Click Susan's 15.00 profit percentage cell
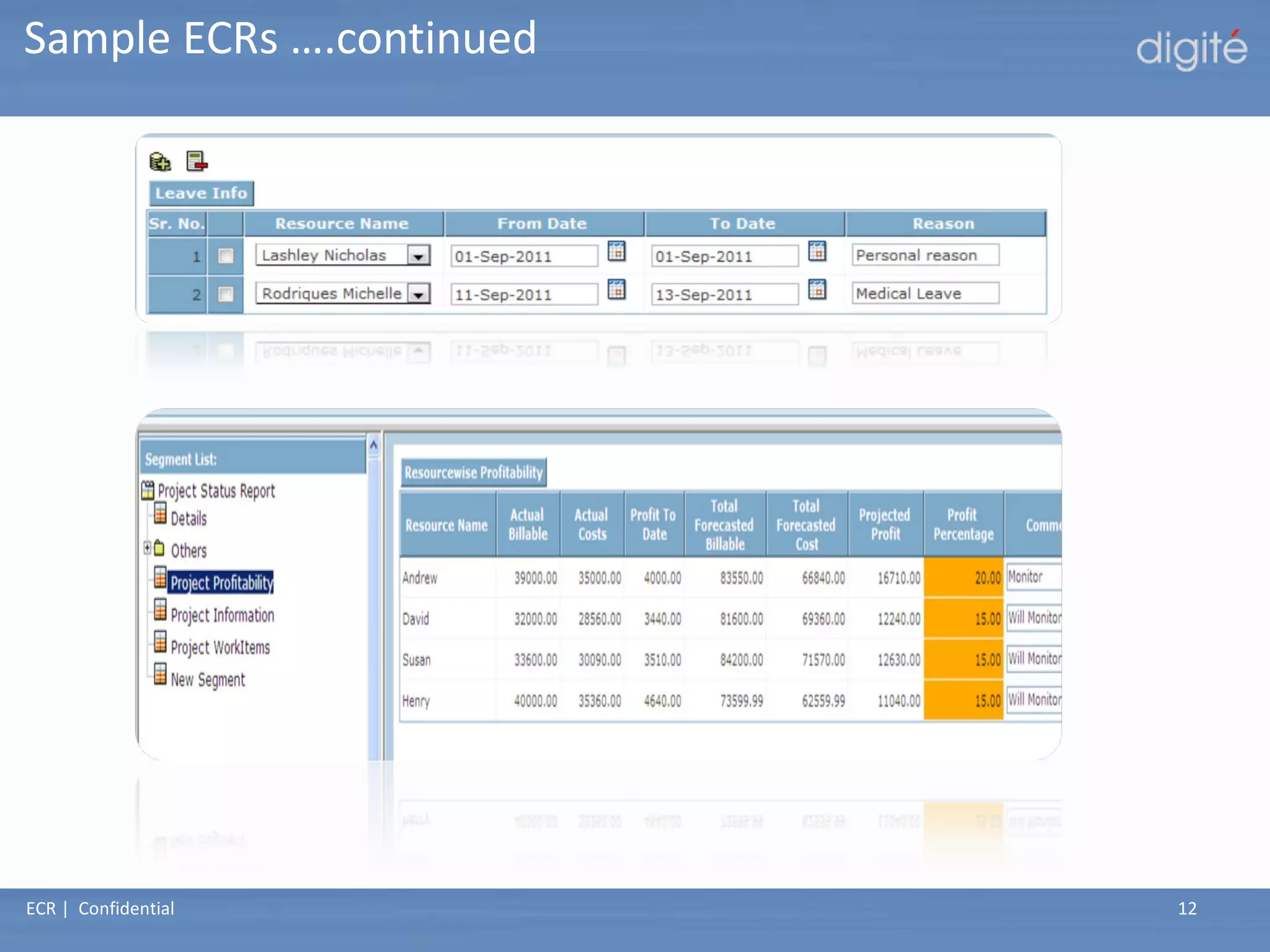Image resolution: width=1270 pixels, height=952 pixels. tap(963, 659)
